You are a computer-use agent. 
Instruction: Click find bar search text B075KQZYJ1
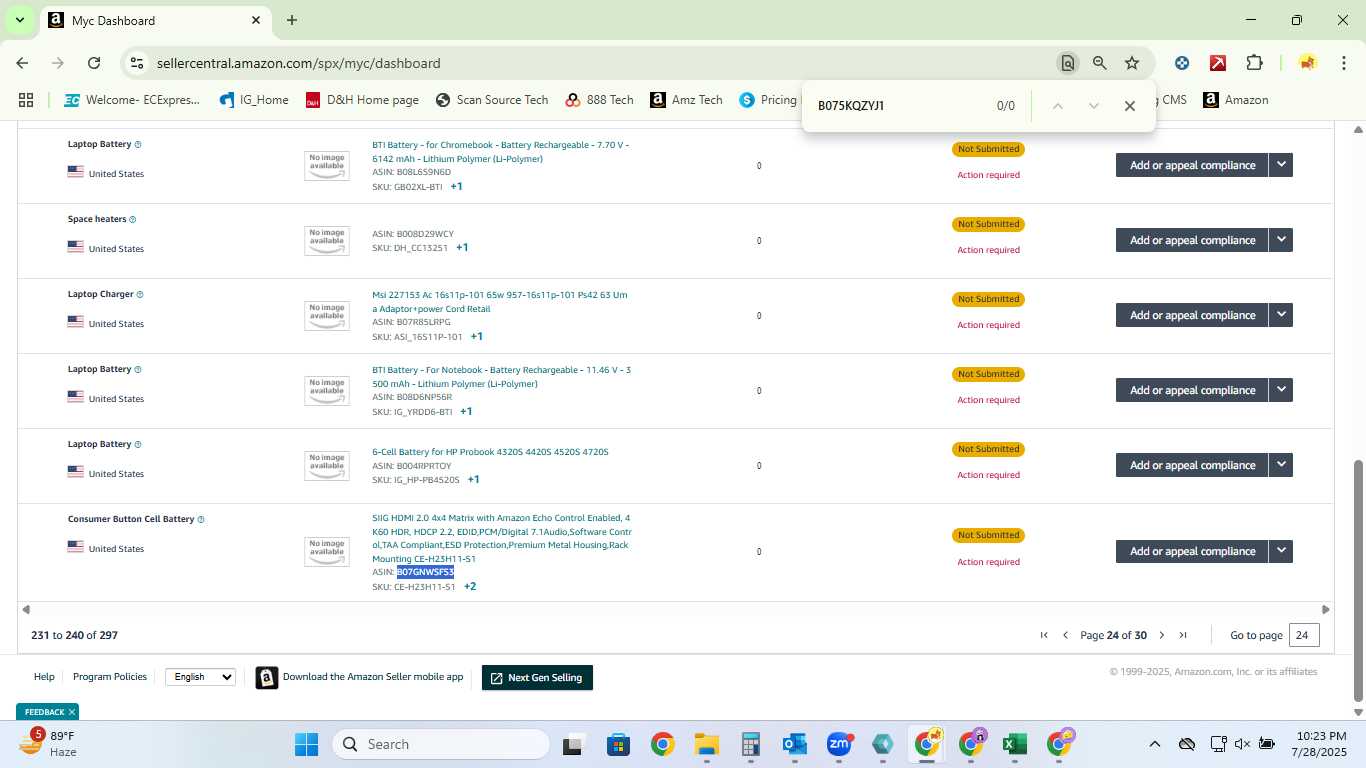click(851, 106)
